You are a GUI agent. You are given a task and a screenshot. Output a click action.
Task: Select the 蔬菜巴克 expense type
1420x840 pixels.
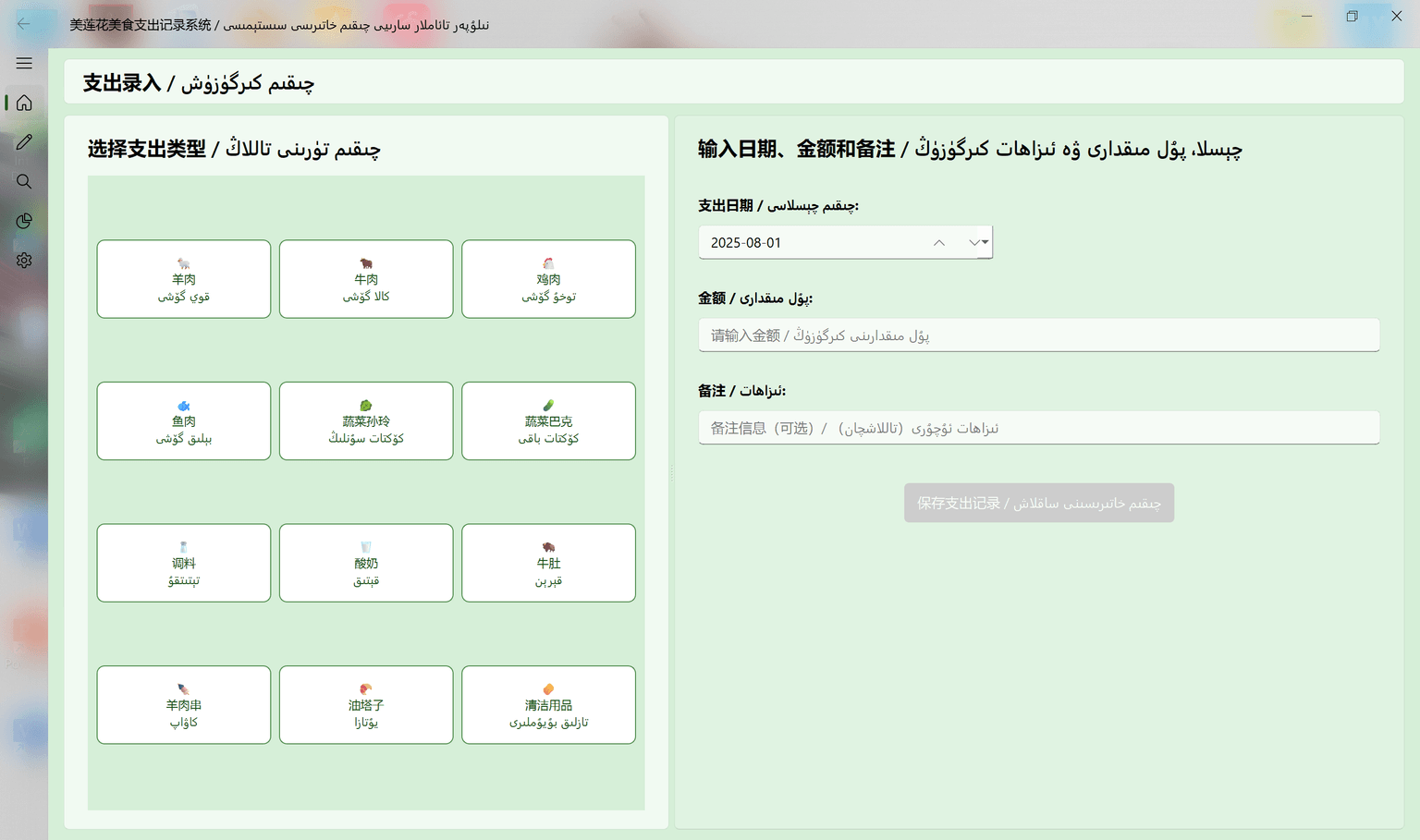coord(548,421)
